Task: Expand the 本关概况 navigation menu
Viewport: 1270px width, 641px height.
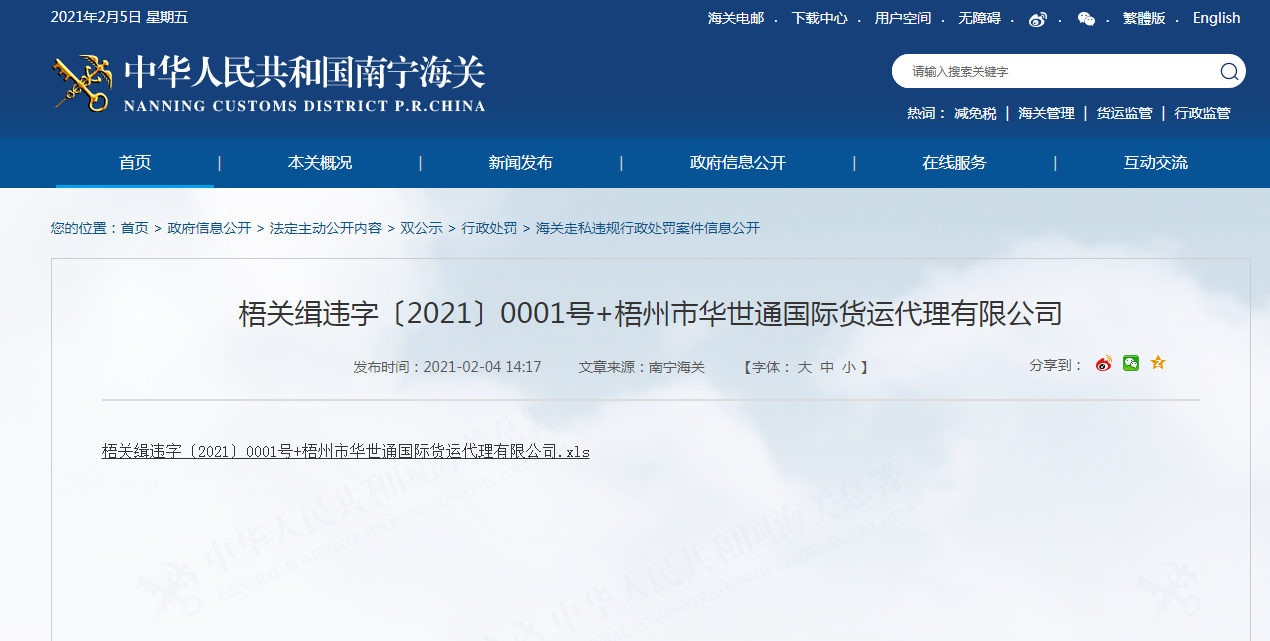Action: [x=320, y=163]
